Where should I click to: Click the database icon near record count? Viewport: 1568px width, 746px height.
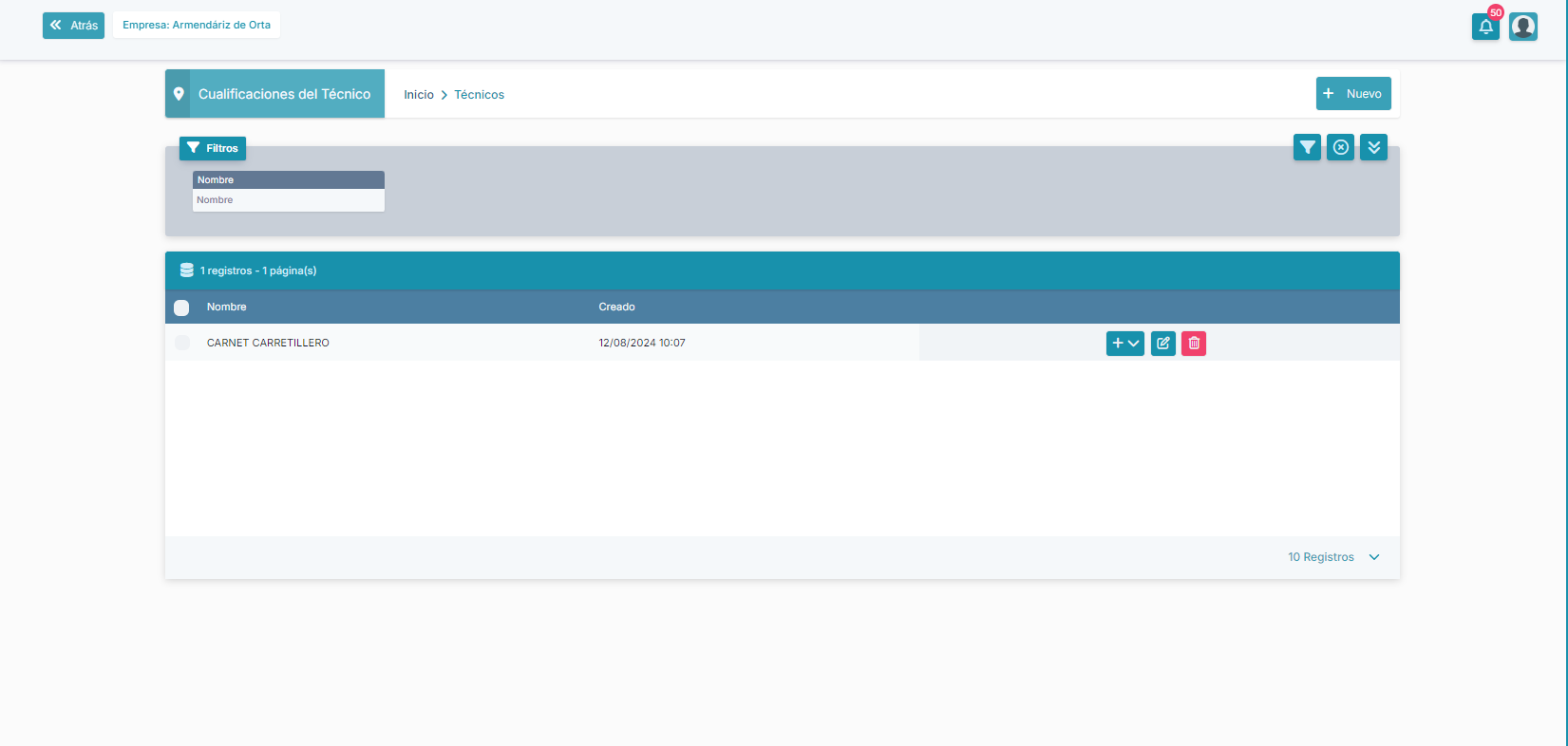(187, 270)
